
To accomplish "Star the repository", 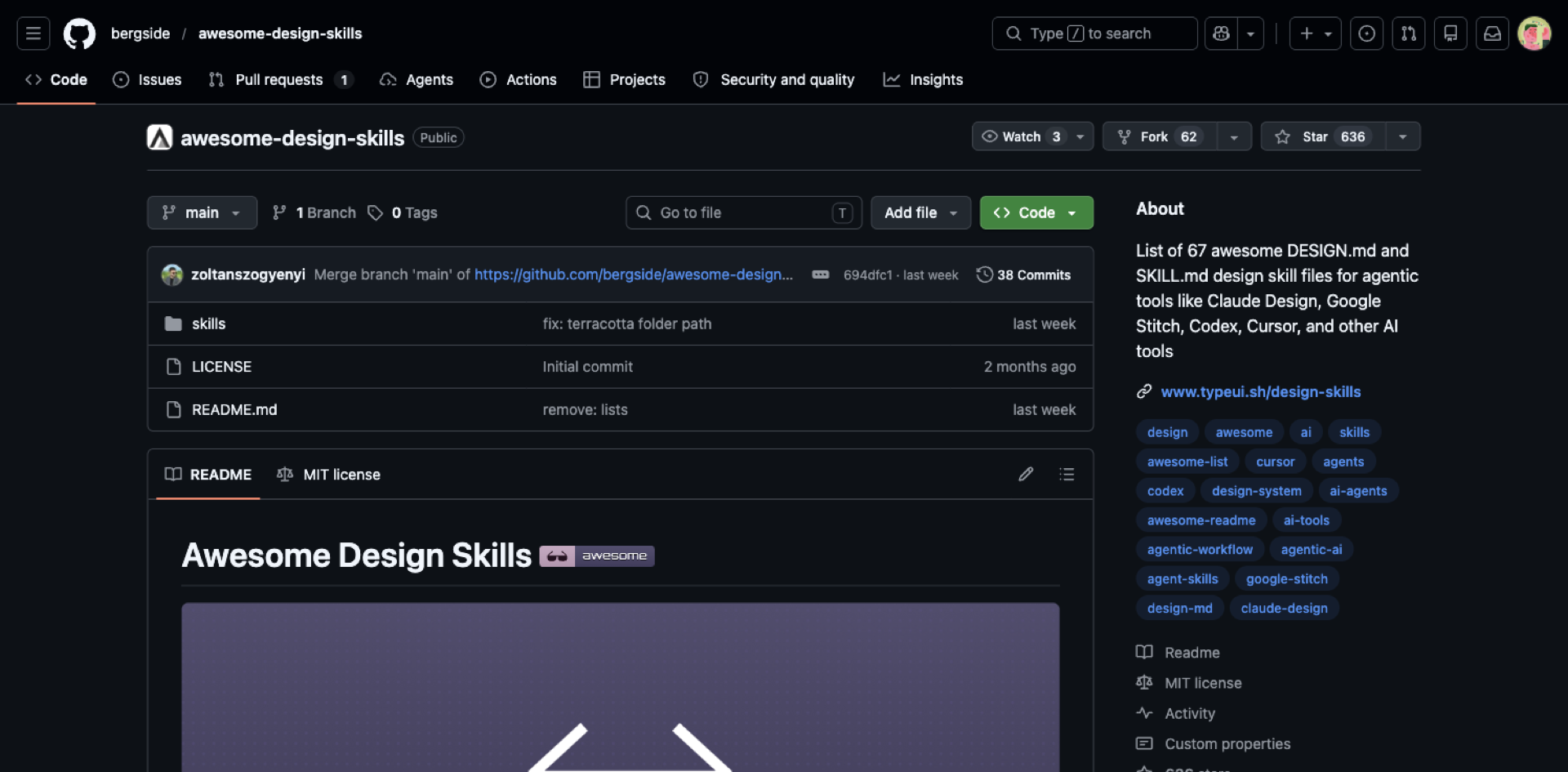I will coord(1323,136).
